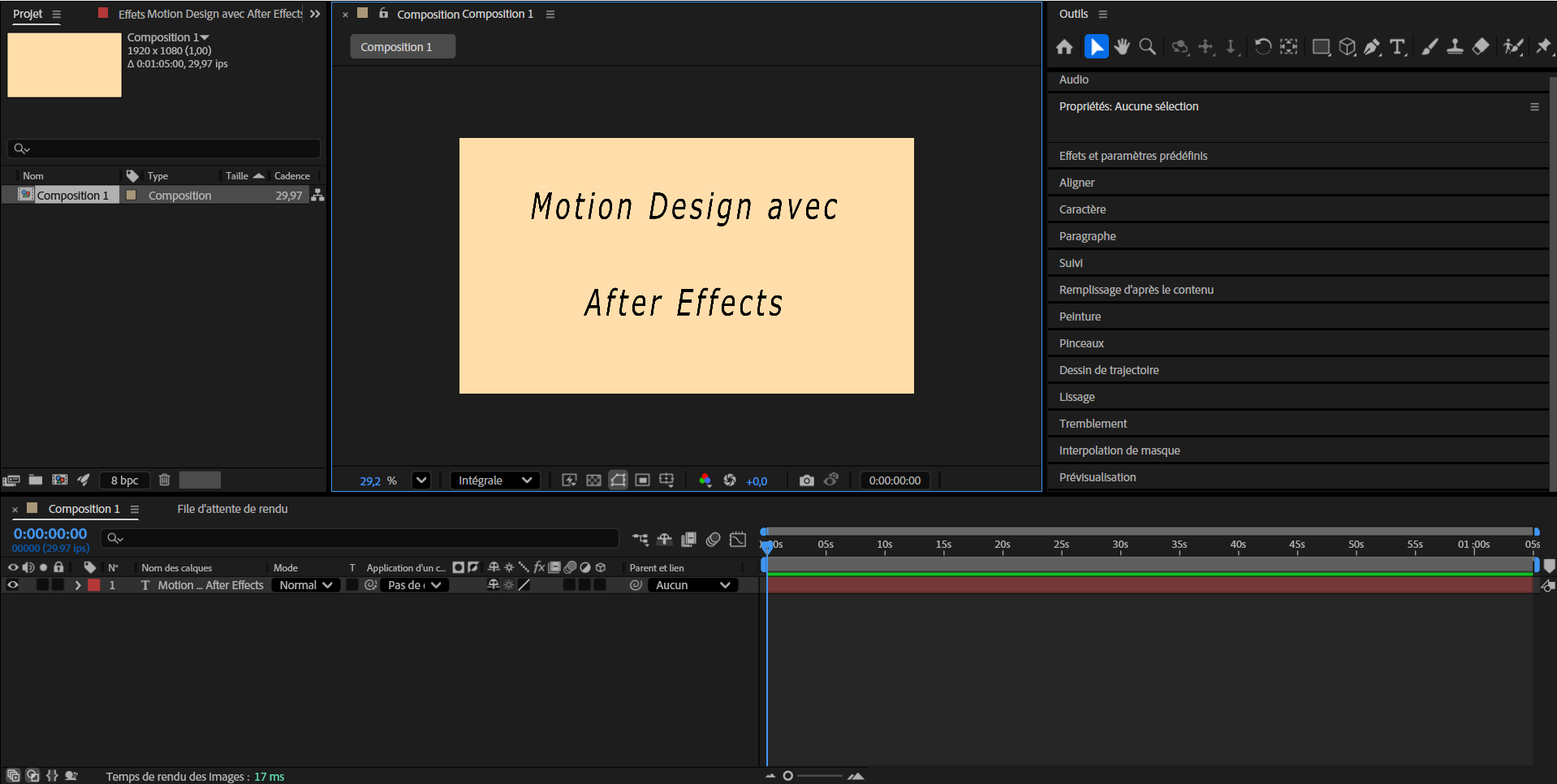Image resolution: width=1557 pixels, height=784 pixels.
Task: Select the Roto Brush tool
Action: pyautogui.click(x=1513, y=47)
